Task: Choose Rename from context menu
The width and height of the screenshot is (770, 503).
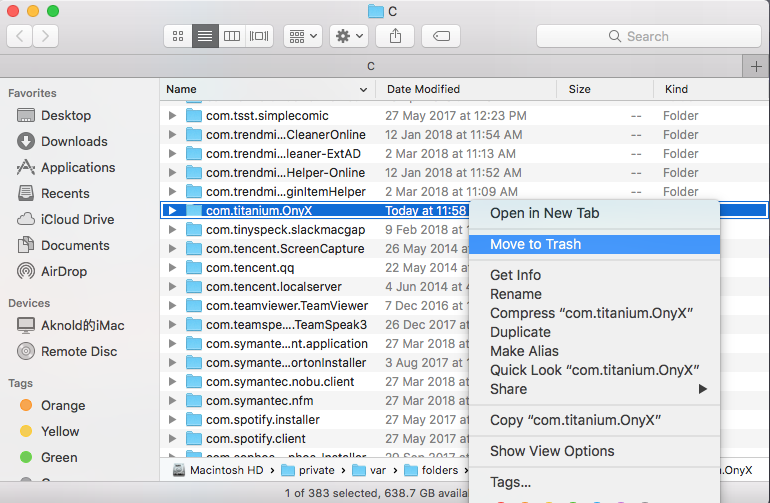Action: tap(594, 294)
